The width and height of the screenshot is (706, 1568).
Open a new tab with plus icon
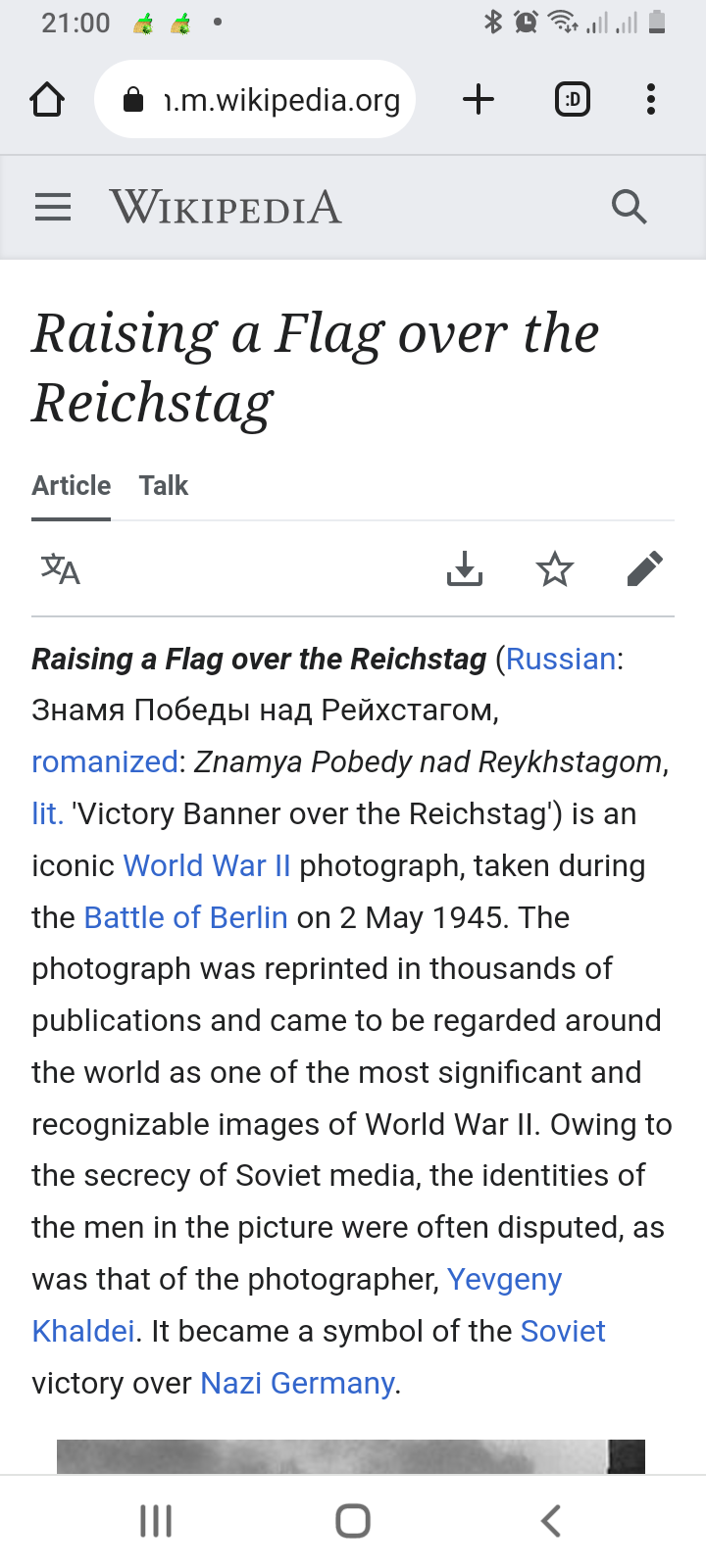(x=479, y=100)
